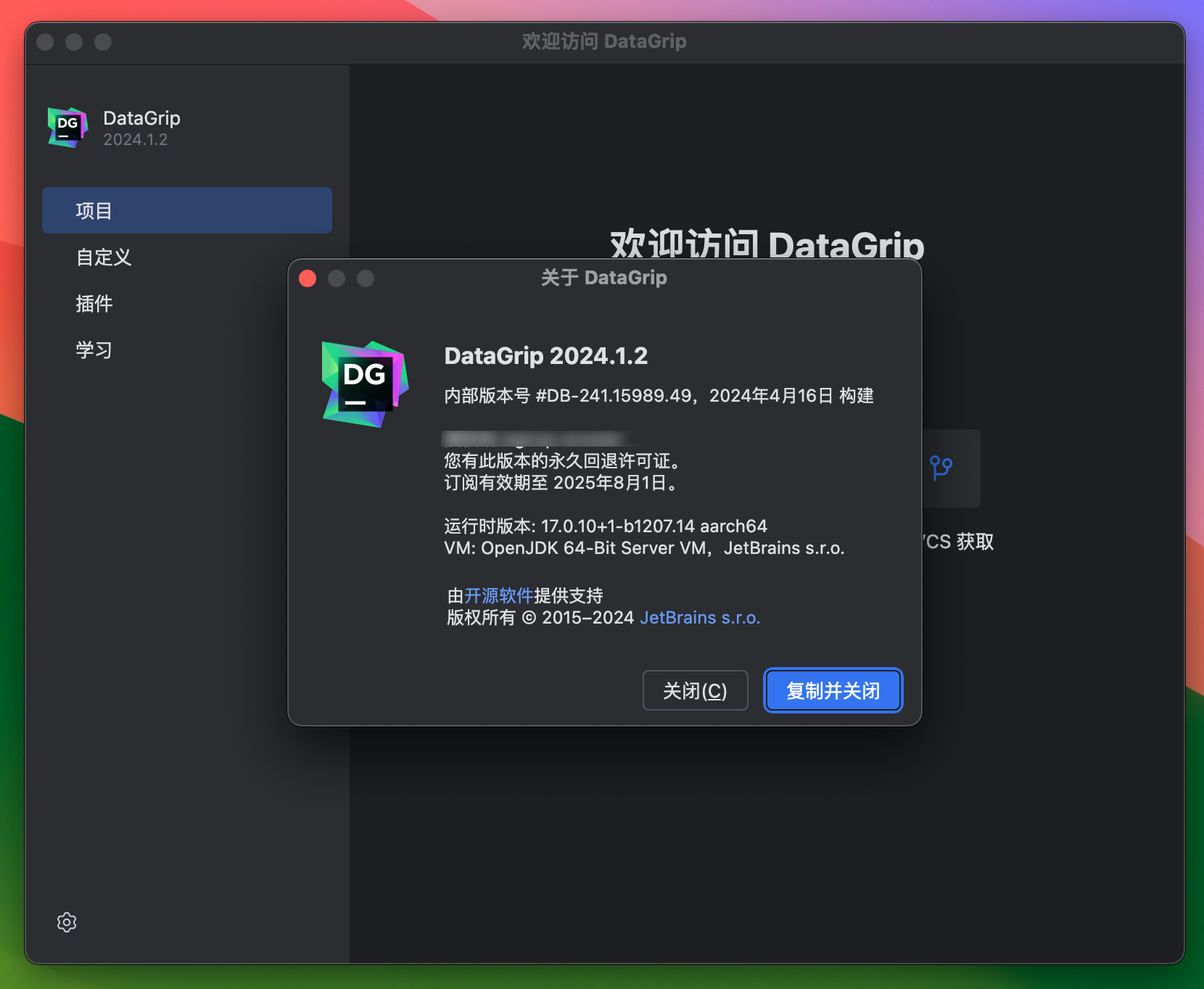Click the DataGrip 2024.1.2 heading in the About dialog
The width and height of the screenshot is (1204, 989).
[546, 356]
